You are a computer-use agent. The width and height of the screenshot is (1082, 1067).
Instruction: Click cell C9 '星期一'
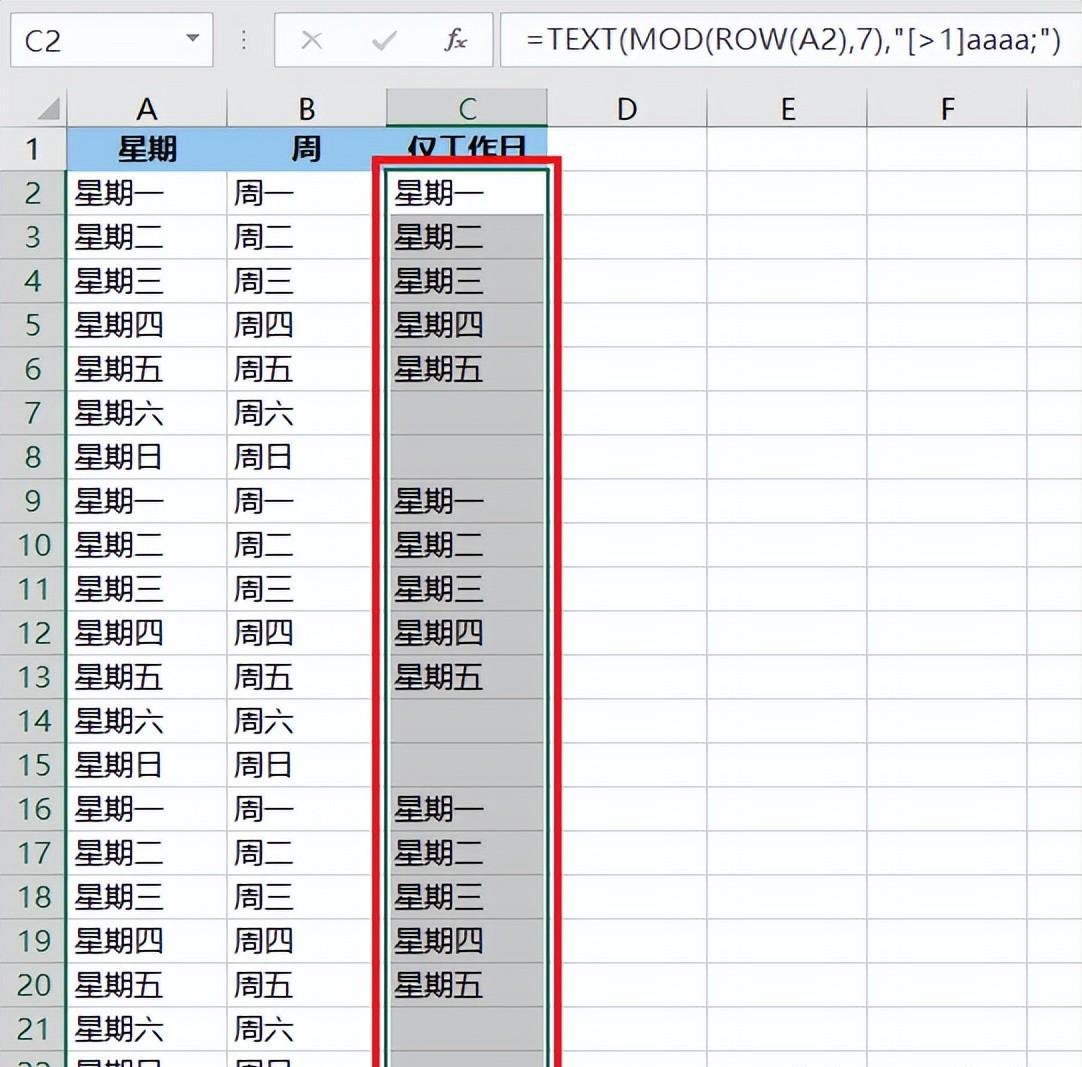[467, 501]
